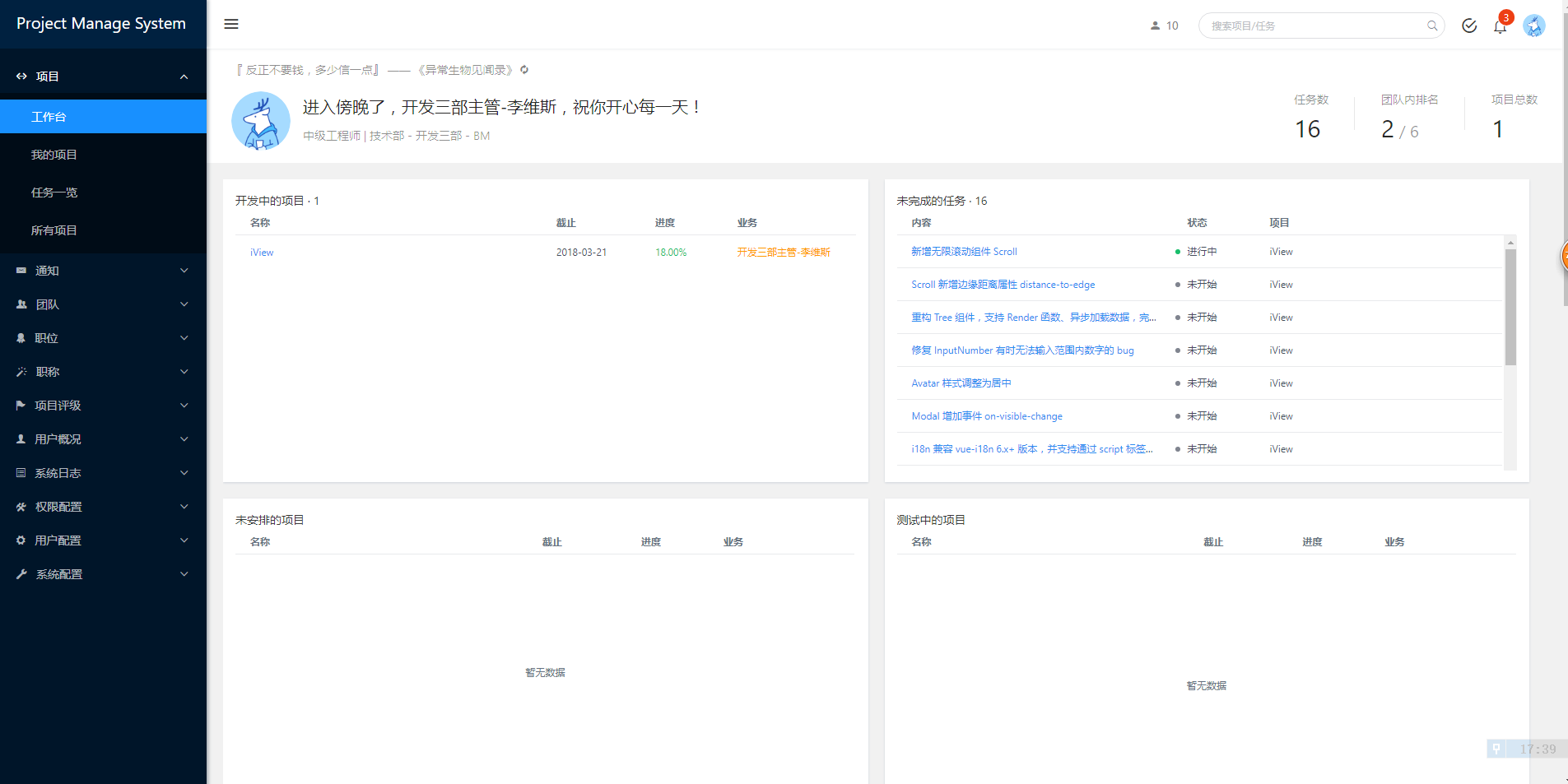Open the 用户配置 menu label

pos(58,540)
